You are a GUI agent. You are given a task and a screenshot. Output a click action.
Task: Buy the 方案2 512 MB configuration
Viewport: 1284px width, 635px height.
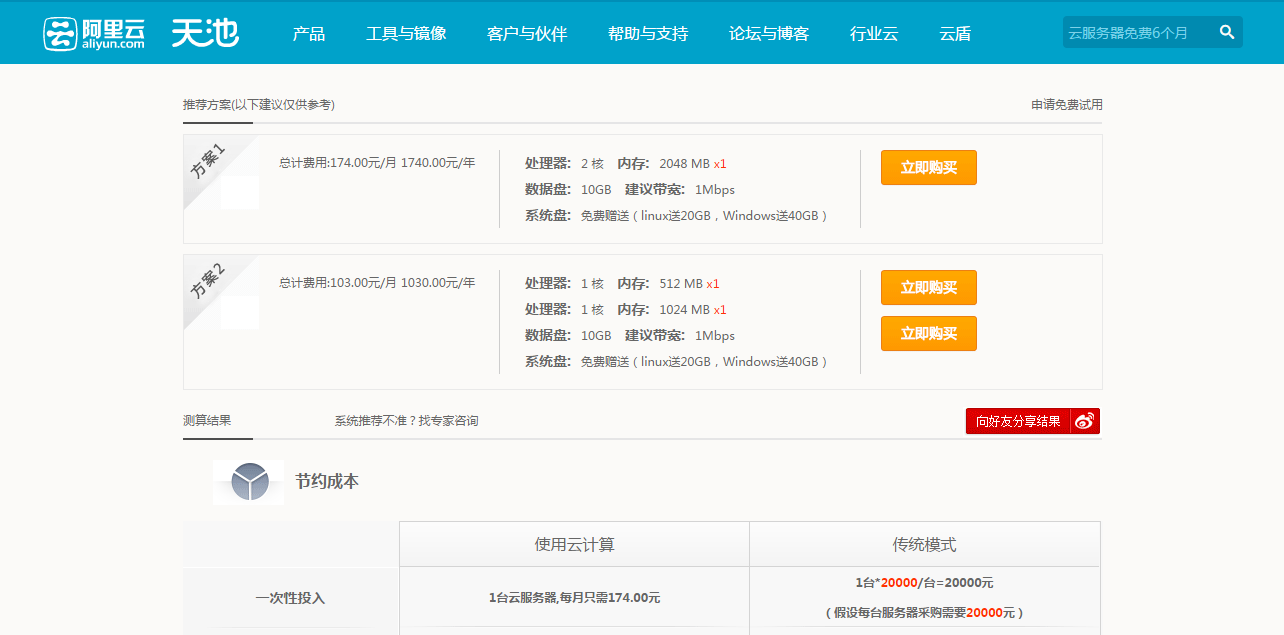(928, 288)
